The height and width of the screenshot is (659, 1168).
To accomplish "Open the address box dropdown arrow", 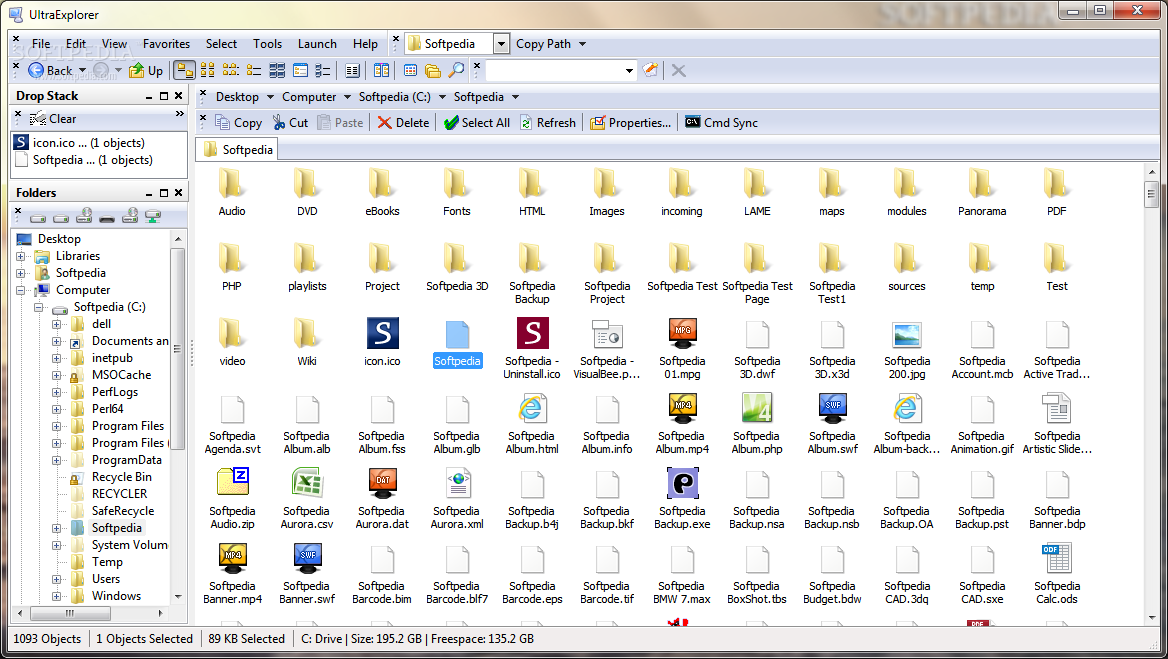I will (629, 71).
